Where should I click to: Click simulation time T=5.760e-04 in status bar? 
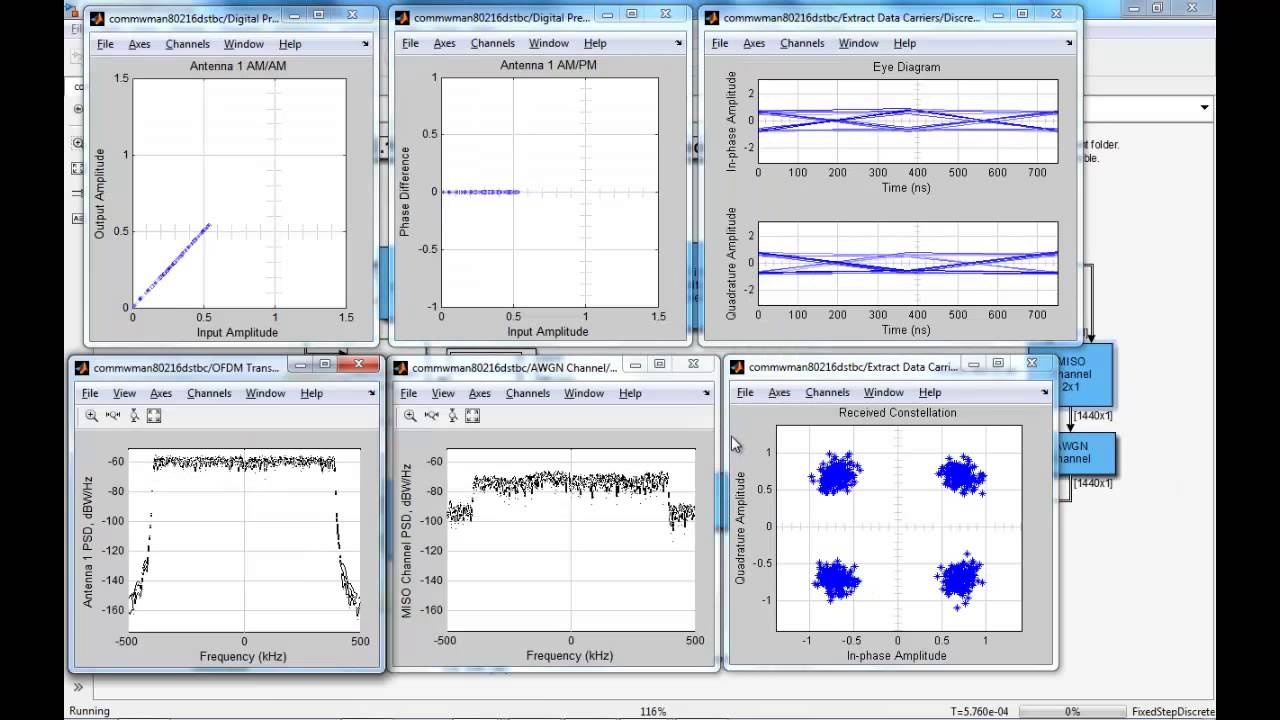[x=981, y=711]
